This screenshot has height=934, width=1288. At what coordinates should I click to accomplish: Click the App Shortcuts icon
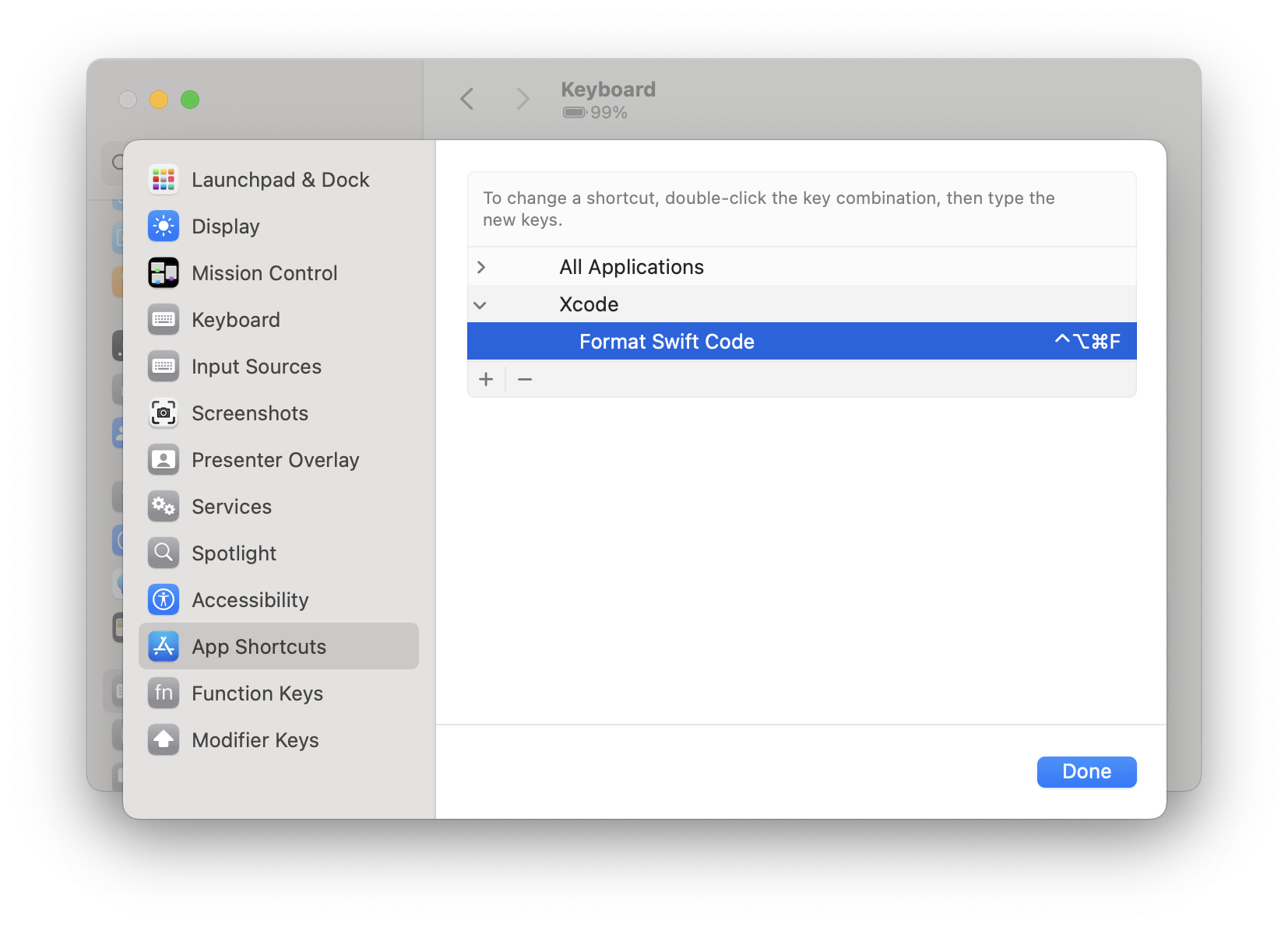click(x=164, y=647)
